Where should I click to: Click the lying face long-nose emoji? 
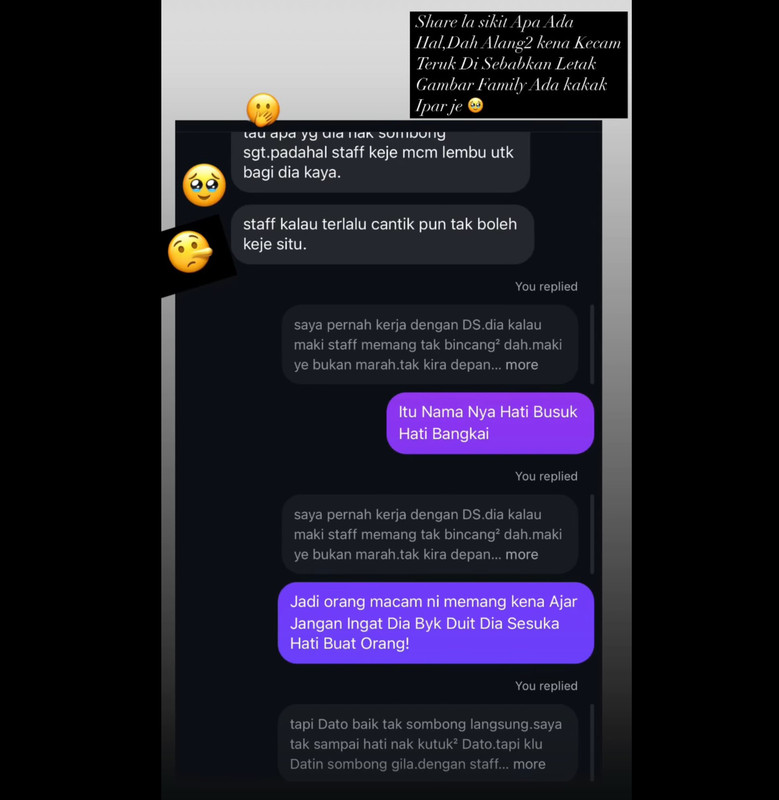[x=190, y=252]
